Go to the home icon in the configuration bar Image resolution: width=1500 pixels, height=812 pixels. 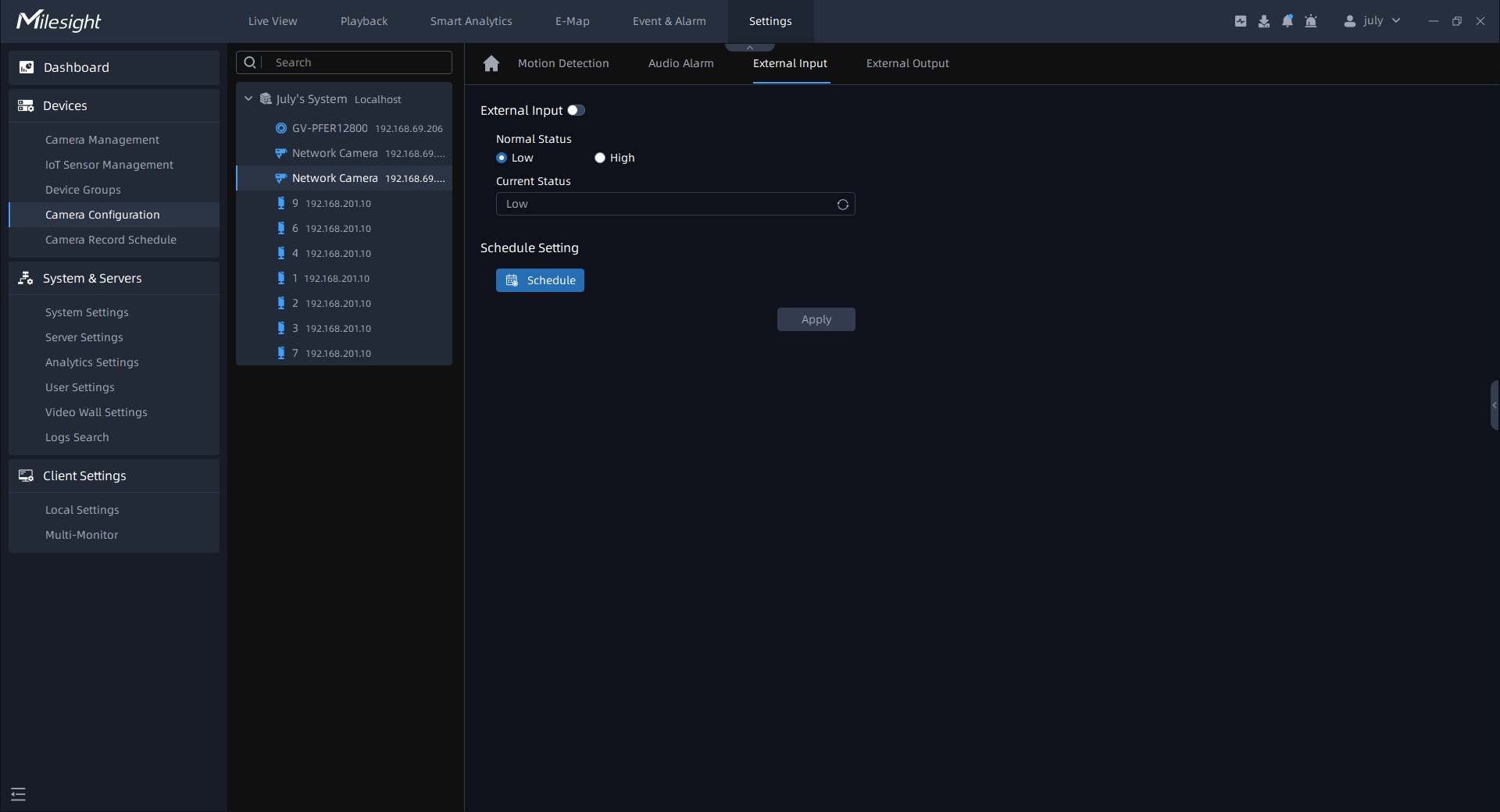coord(491,63)
